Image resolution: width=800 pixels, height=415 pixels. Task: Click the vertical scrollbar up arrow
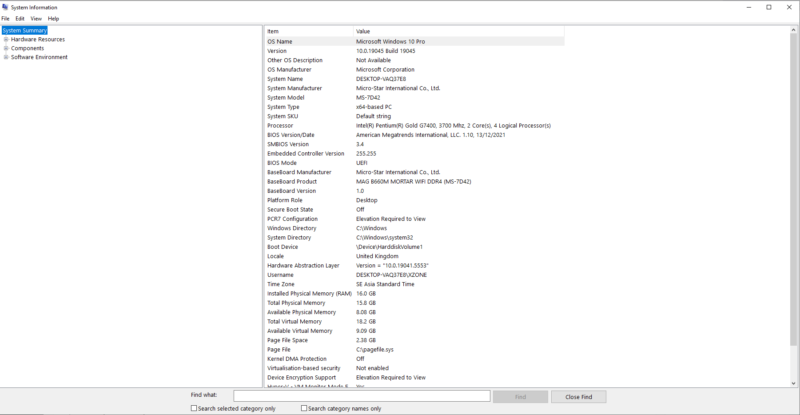793,30
